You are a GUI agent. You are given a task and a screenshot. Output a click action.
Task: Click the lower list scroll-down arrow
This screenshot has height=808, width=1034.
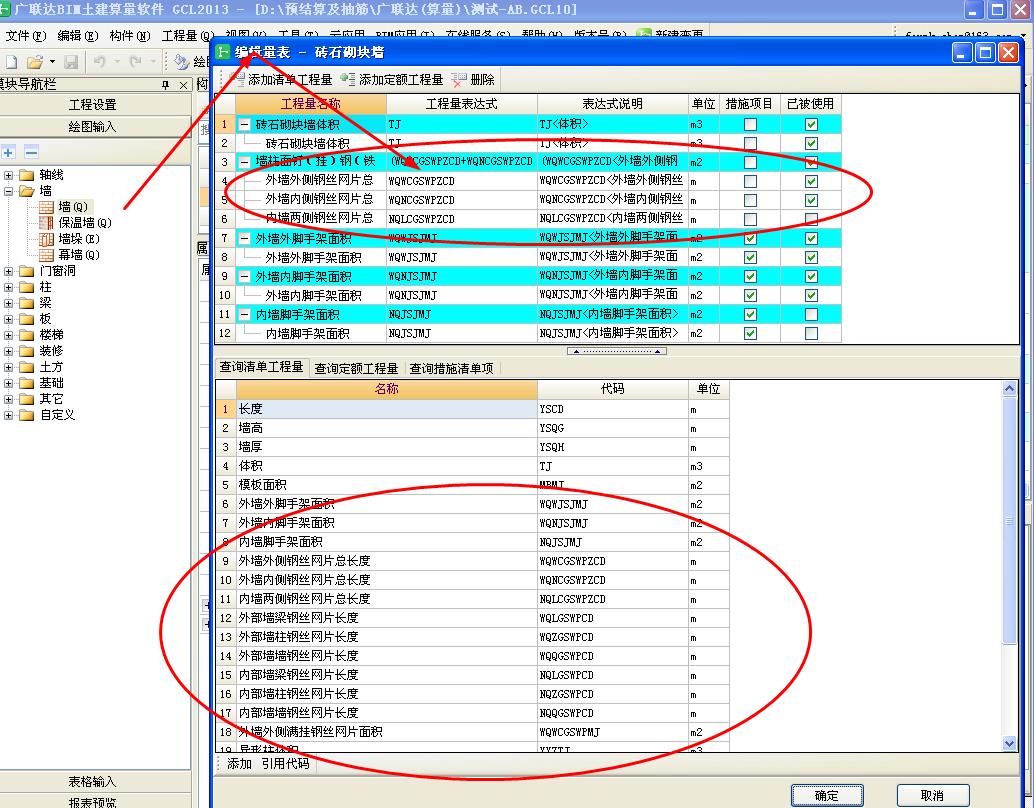[1009, 743]
